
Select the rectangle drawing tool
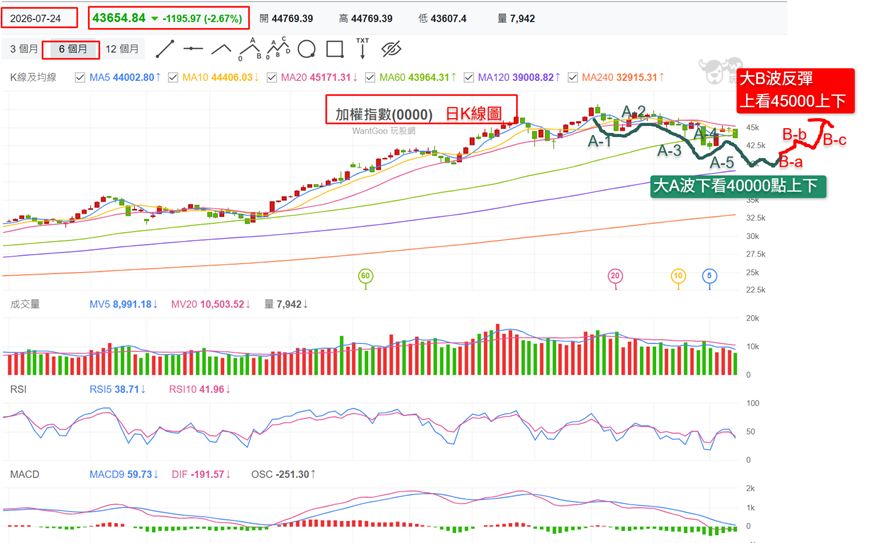pos(335,49)
